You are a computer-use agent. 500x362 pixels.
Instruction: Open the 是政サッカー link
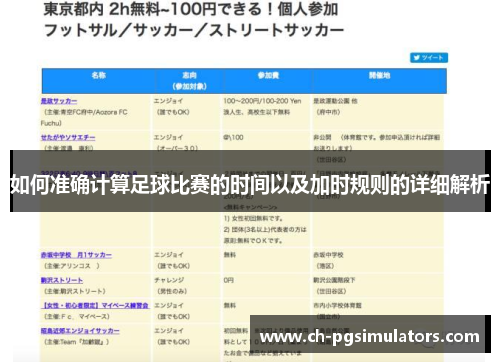(59, 101)
